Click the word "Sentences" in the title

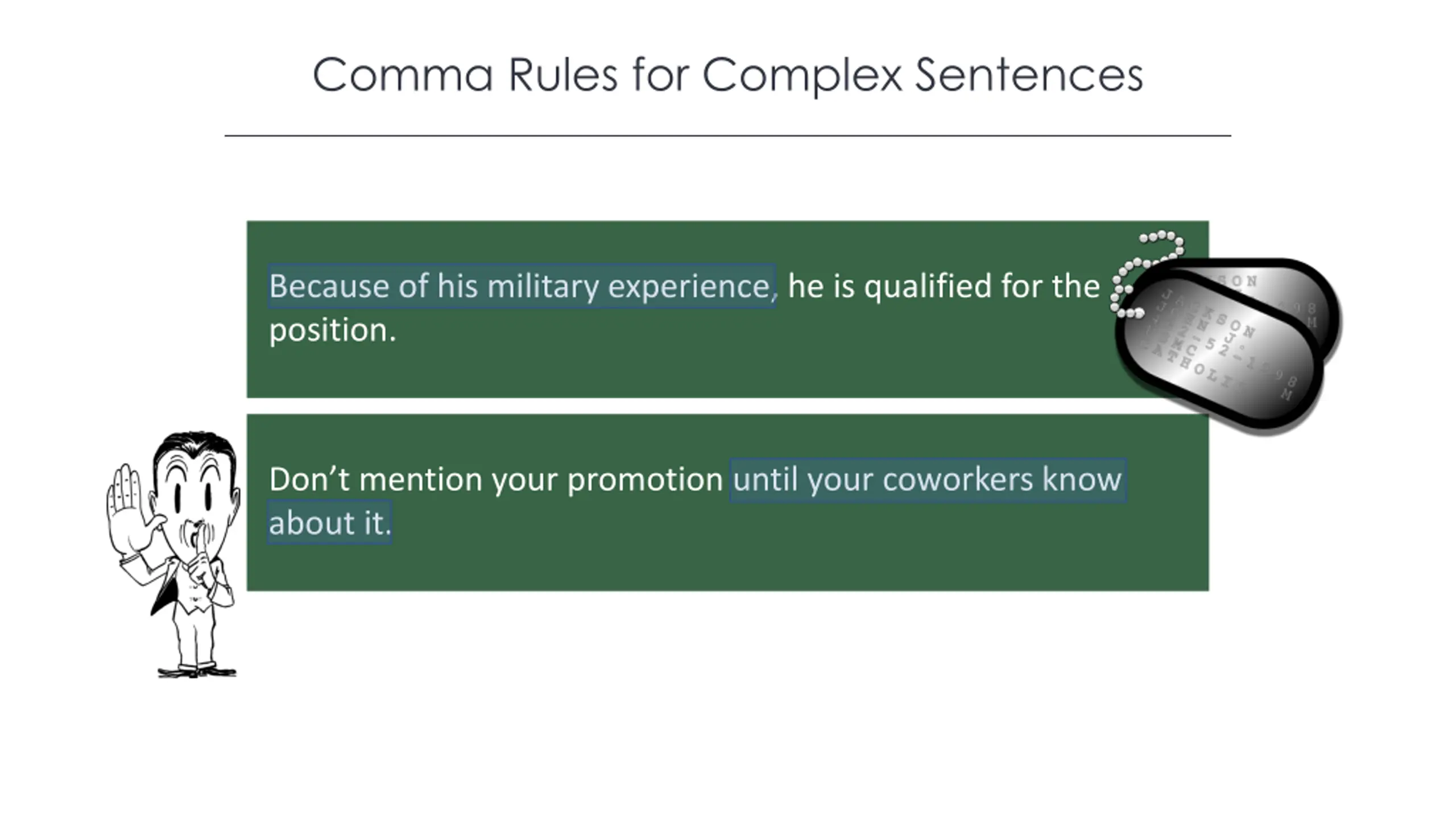point(1028,75)
